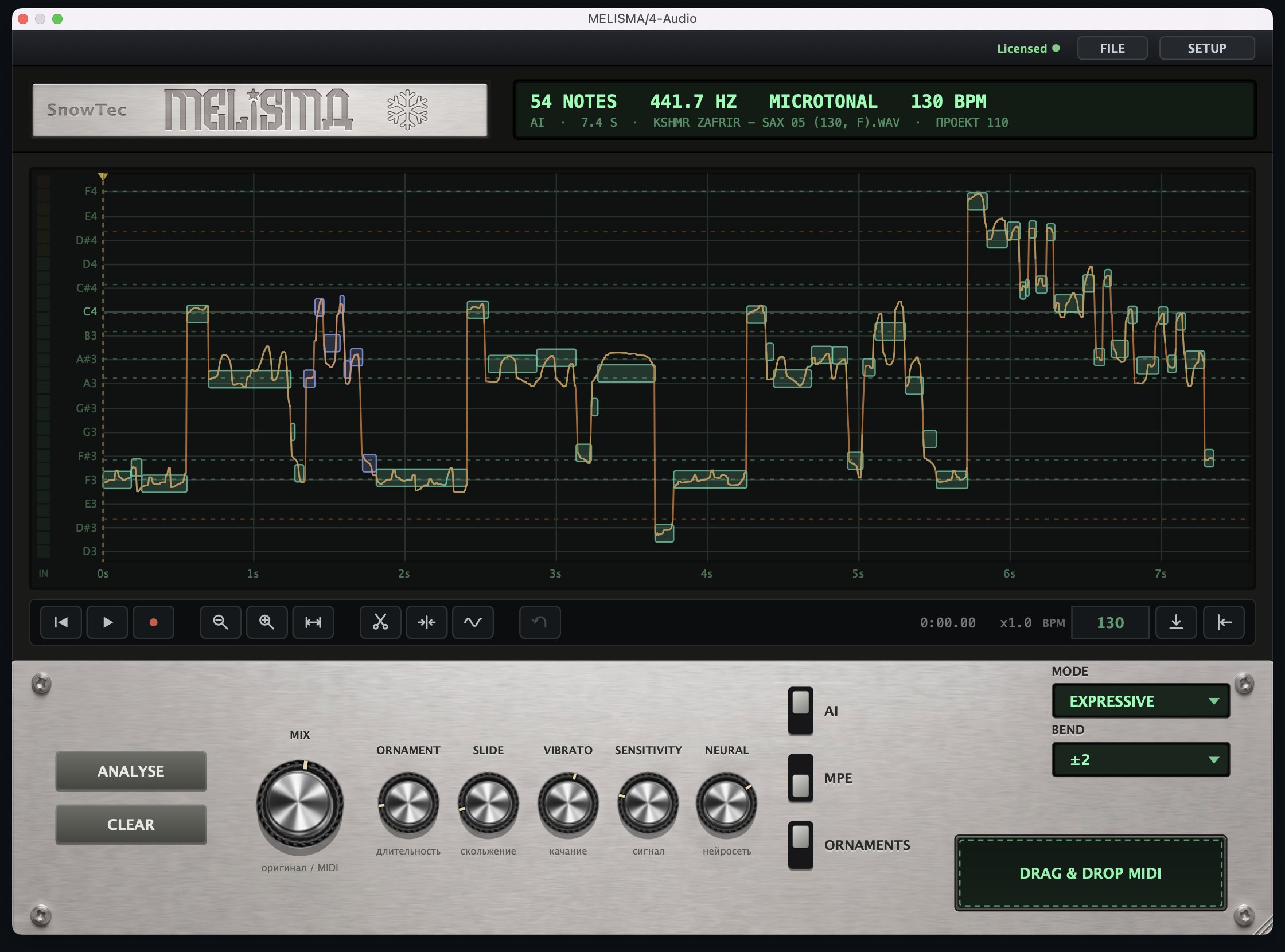Click the F4 pitch label
The width and height of the screenshot is (1285, 952).
[91, 191]
